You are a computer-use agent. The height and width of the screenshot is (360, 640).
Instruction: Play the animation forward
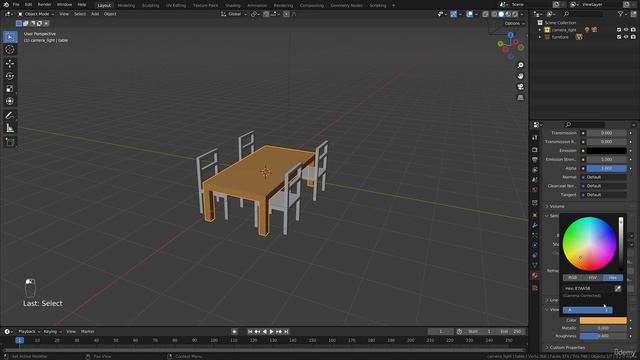click(271, 332)
